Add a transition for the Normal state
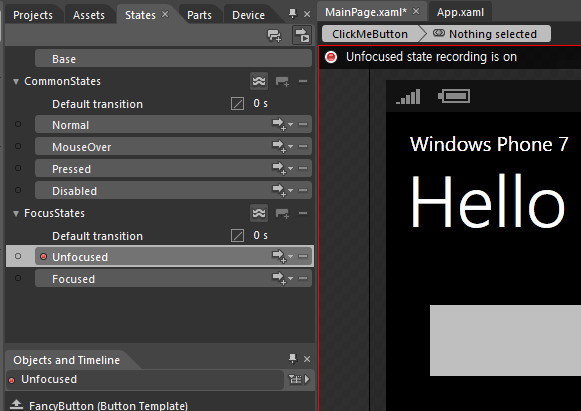This screenshot has width=581, height=411. pos(279,125)
